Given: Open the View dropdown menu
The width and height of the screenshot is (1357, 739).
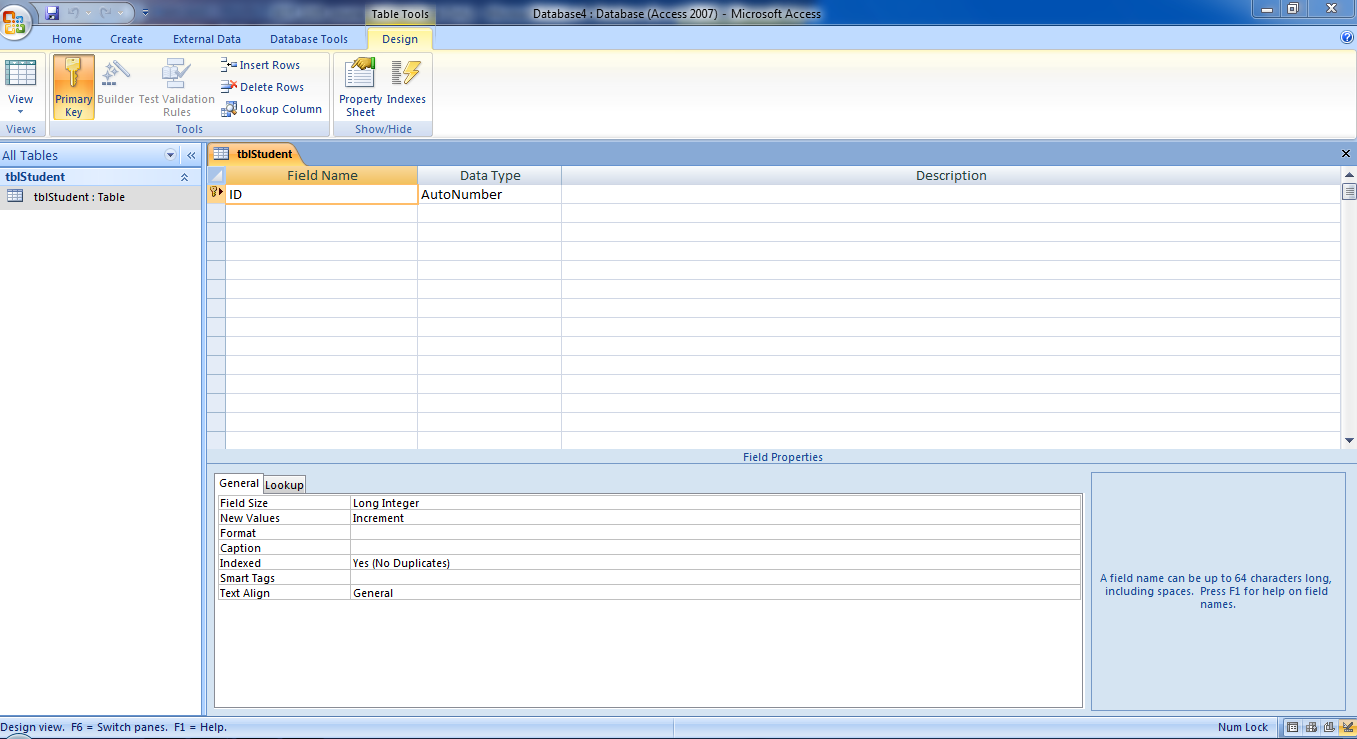Looking at the screenshot, I should [21, 112].
